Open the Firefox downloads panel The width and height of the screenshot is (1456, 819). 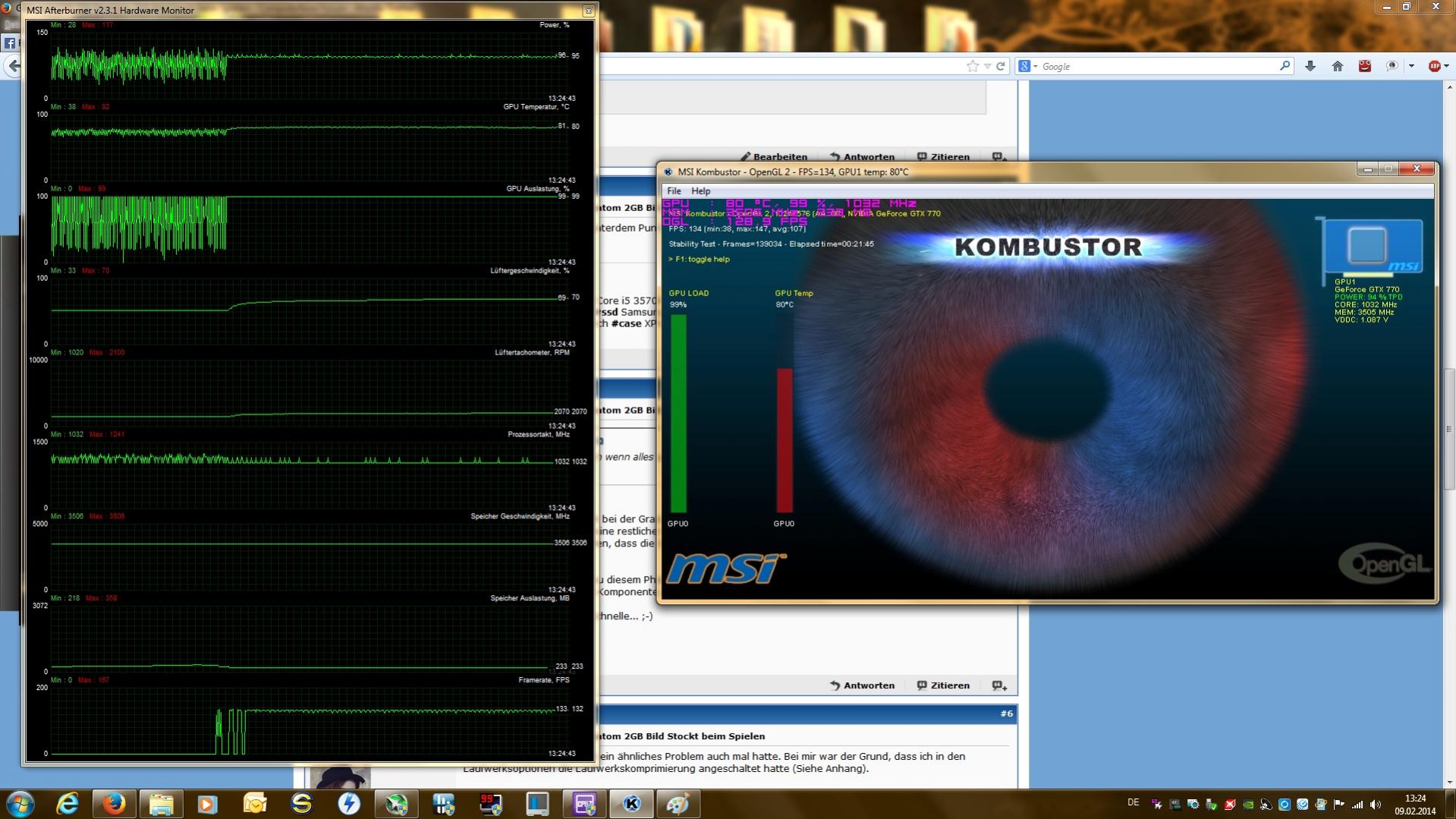1310,66
